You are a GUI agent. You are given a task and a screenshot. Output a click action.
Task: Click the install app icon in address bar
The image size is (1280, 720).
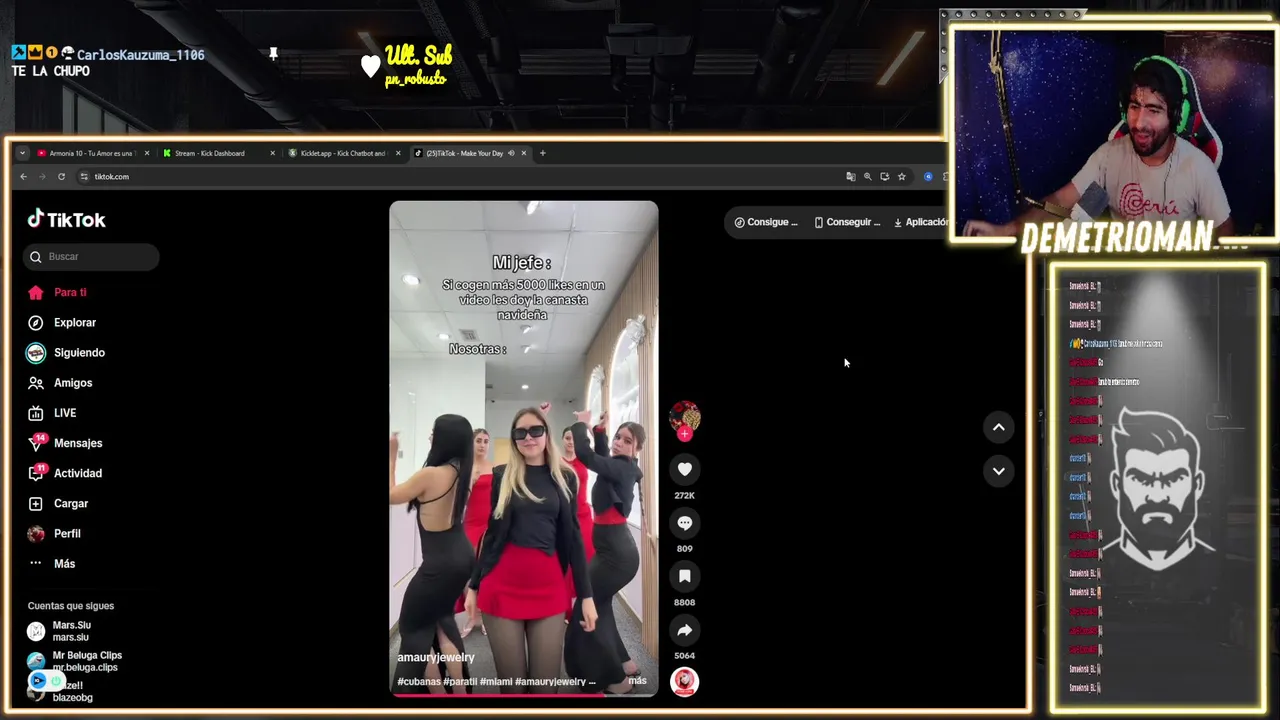tap(884, 177)
